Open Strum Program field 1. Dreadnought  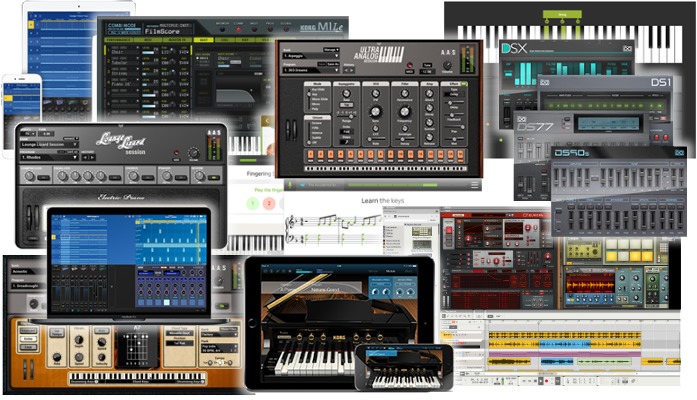27,286
